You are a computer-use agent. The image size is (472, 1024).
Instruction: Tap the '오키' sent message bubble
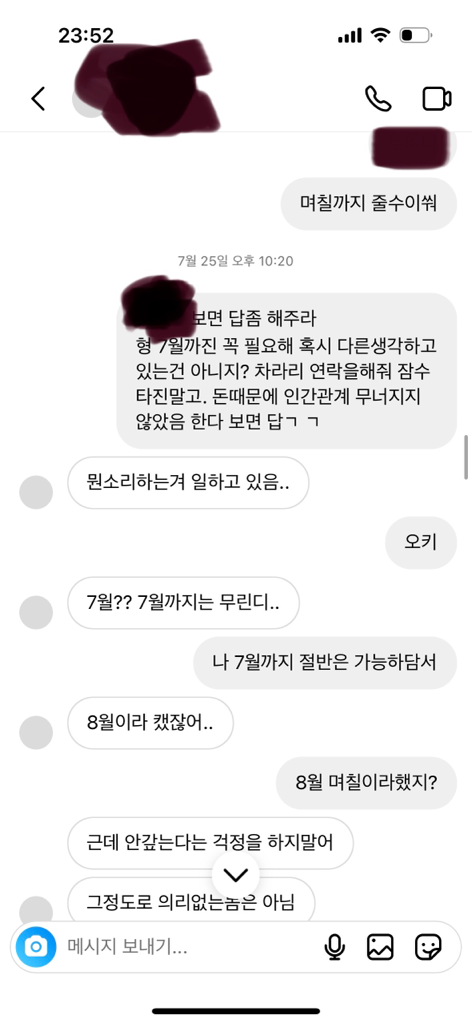click(x=421, y=543)
